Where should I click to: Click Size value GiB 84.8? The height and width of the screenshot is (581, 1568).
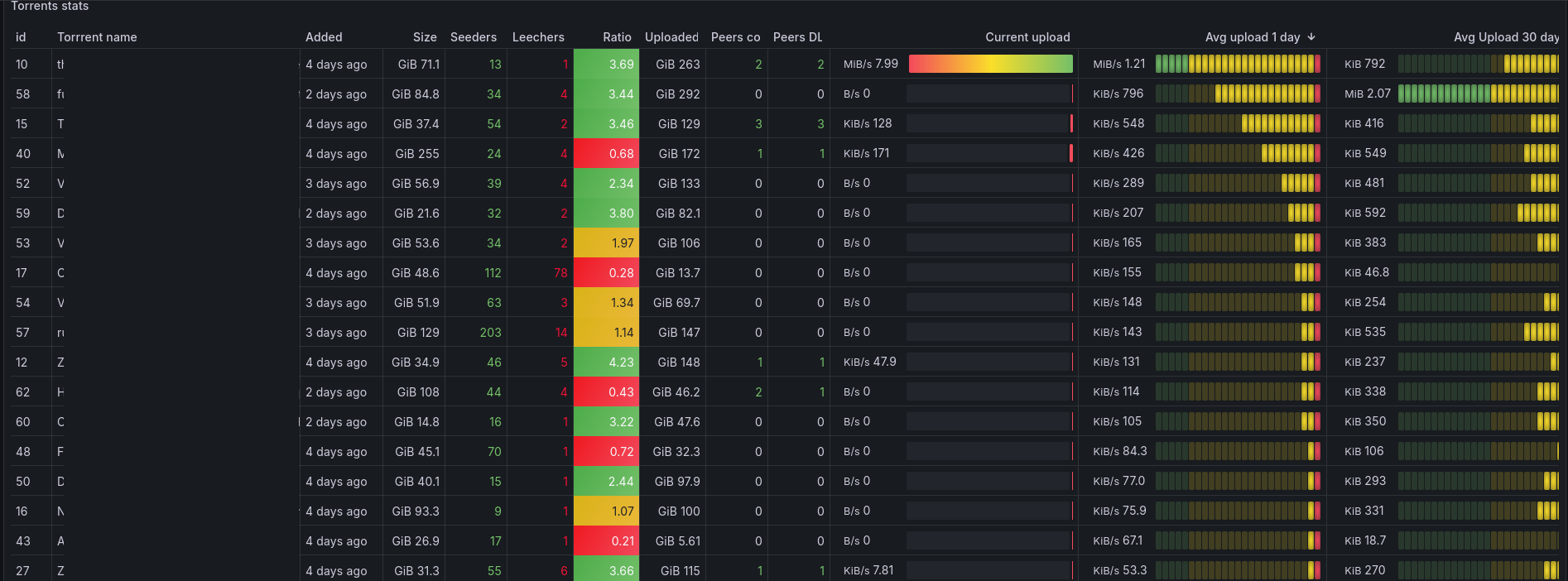[x=416, y=94]
